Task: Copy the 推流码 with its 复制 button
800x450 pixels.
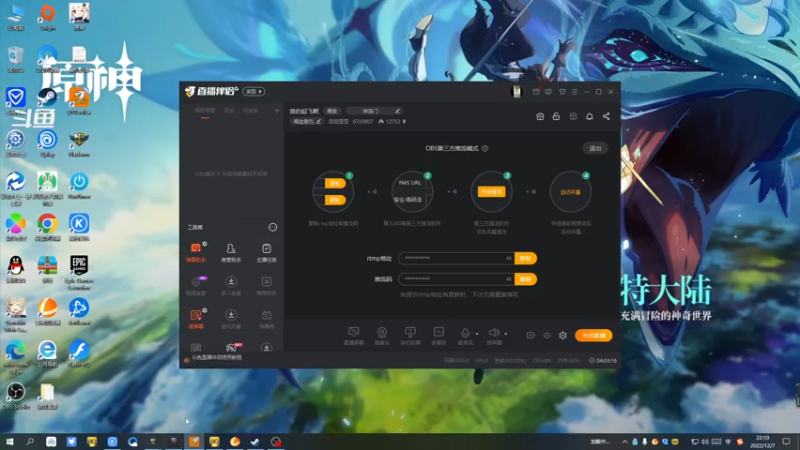Action: click(x=526, y=279)
